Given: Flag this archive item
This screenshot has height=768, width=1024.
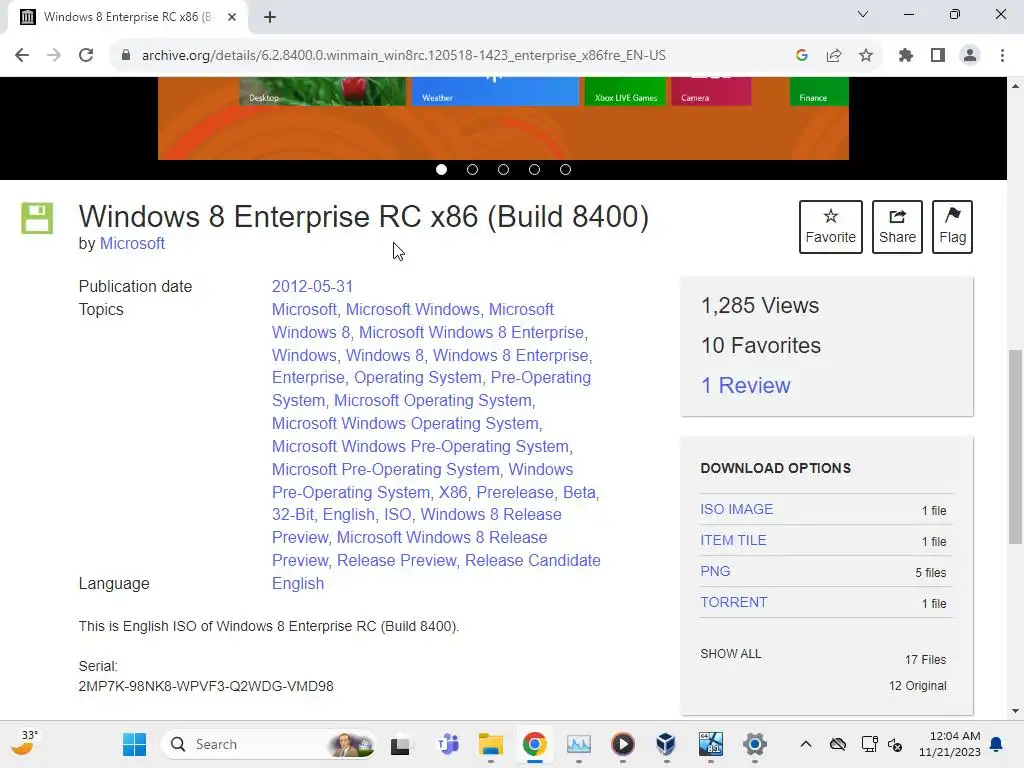Looking at the screenshot, I should point(952,227).
